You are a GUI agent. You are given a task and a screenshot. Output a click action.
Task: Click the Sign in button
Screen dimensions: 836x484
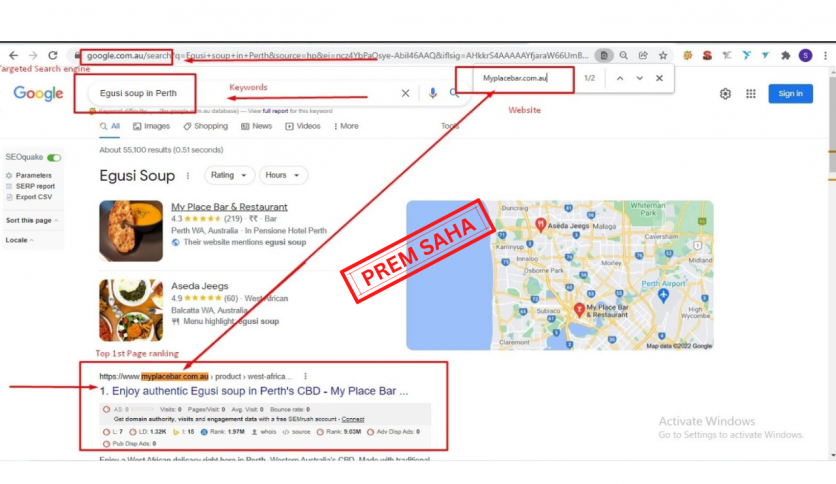[x=790, y=94]
